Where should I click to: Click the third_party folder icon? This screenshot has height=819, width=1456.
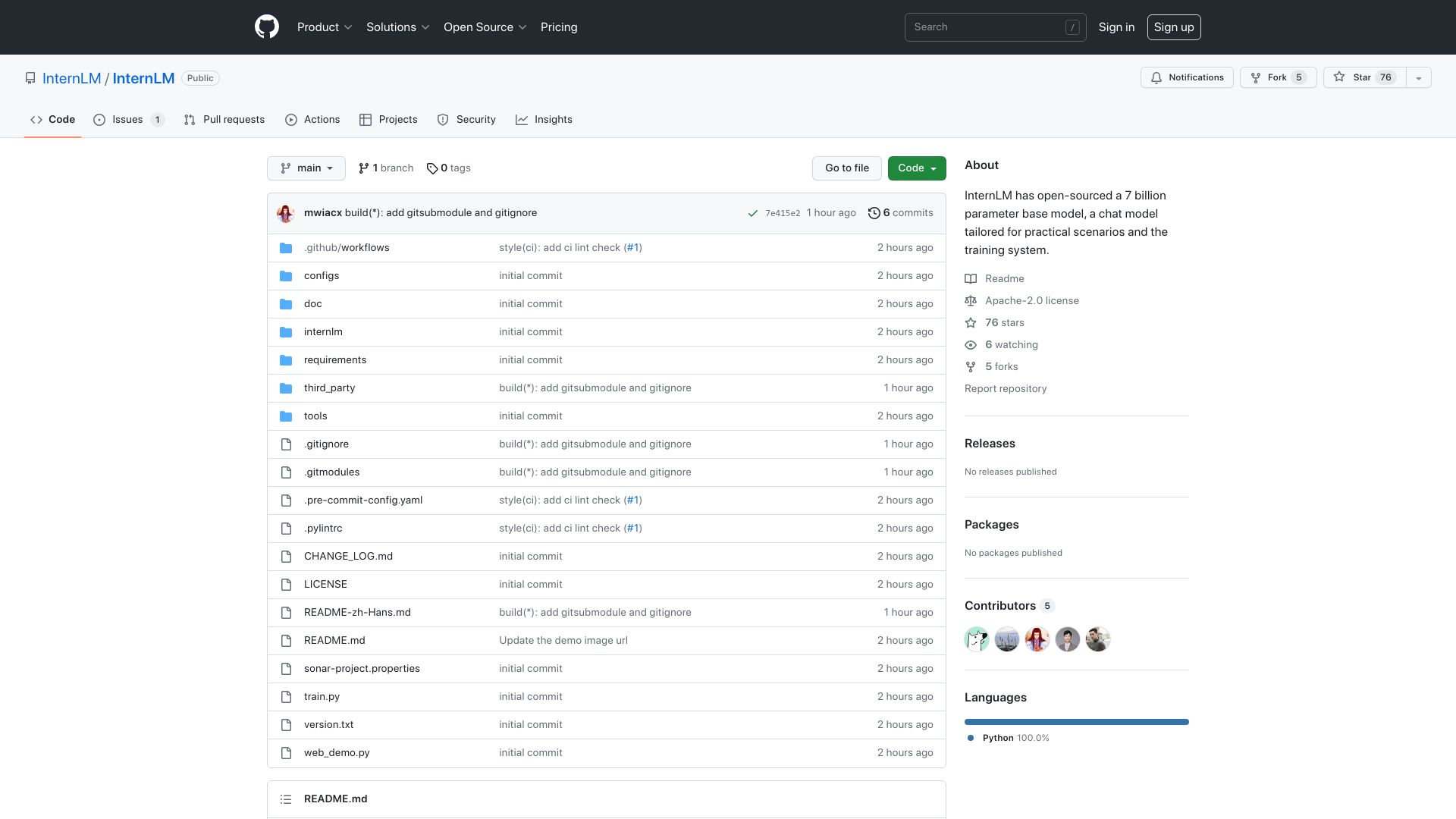tap(286, 388)
